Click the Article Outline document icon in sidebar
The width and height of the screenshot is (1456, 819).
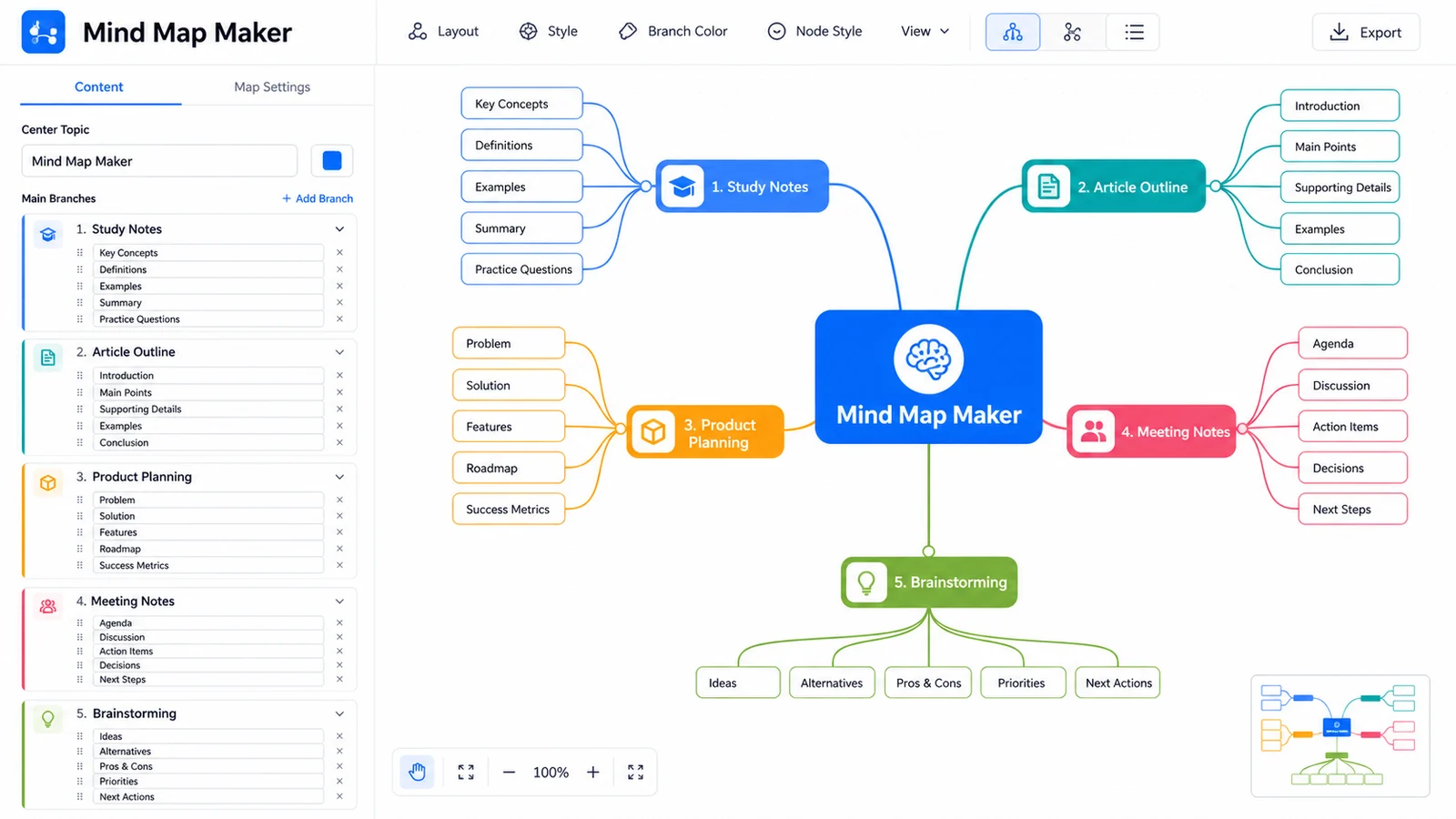pos(48,358)
